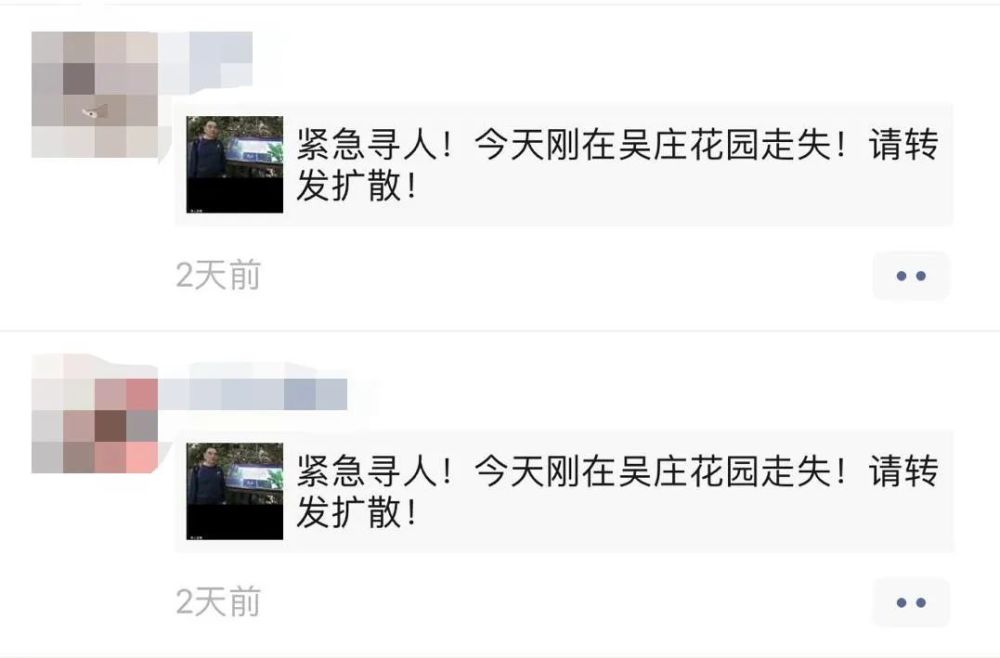
Task: Click the black bar under second post's thumbnail photo
Action: (235, 522)
